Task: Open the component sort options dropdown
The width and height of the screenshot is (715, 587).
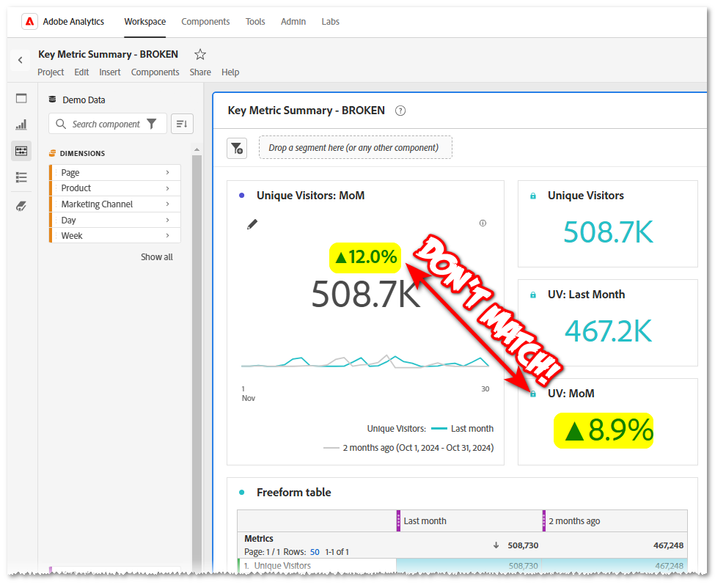Action: 181,124
